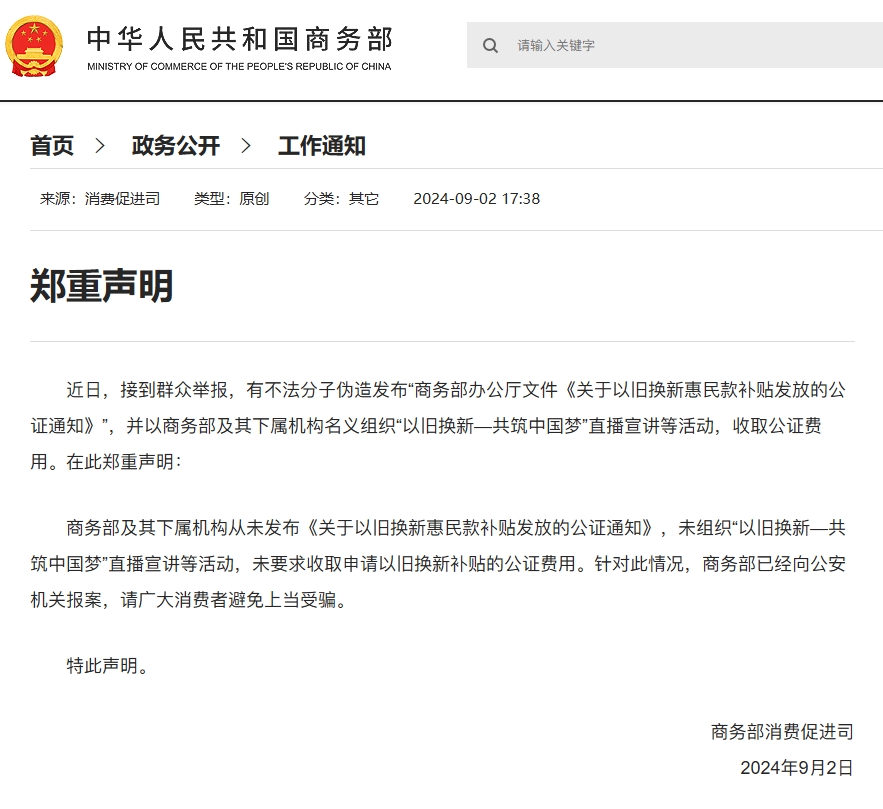Viewport: 883px width, 809px height.
Task: Click the chevron between 首页 and 政务公开
Action: [x=100, y=146]
